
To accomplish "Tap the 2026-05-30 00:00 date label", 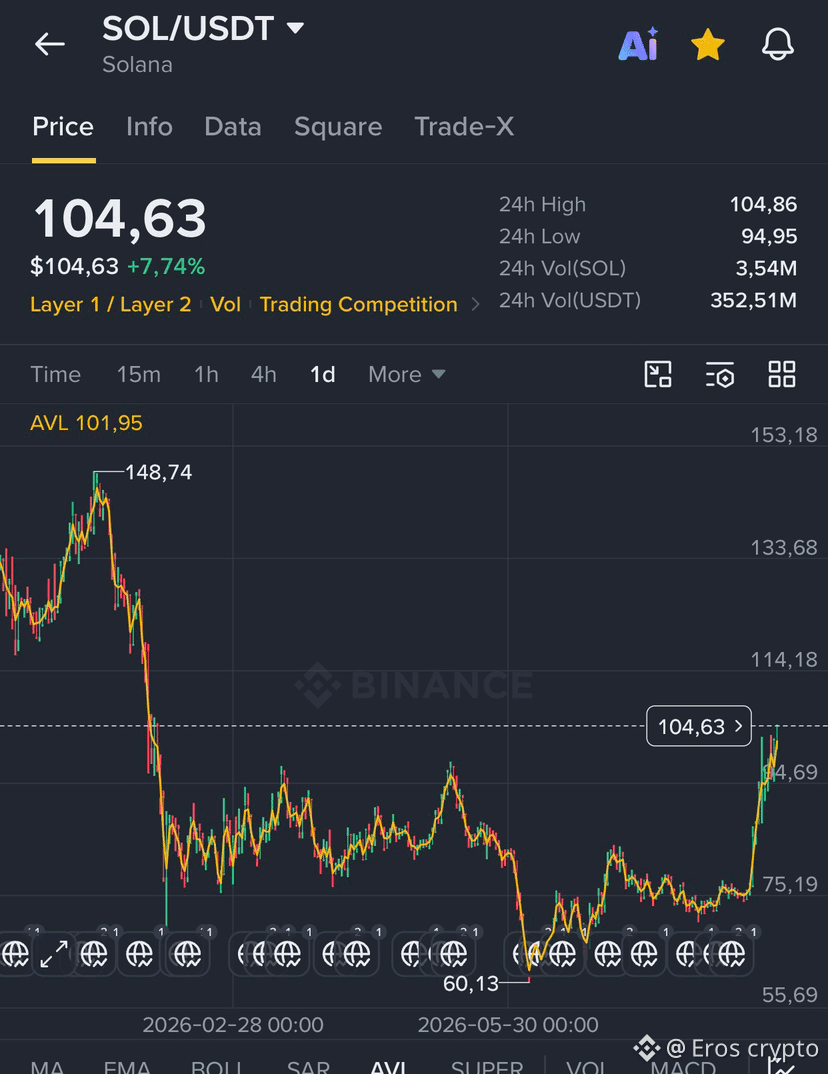I will click(508, 1025).
